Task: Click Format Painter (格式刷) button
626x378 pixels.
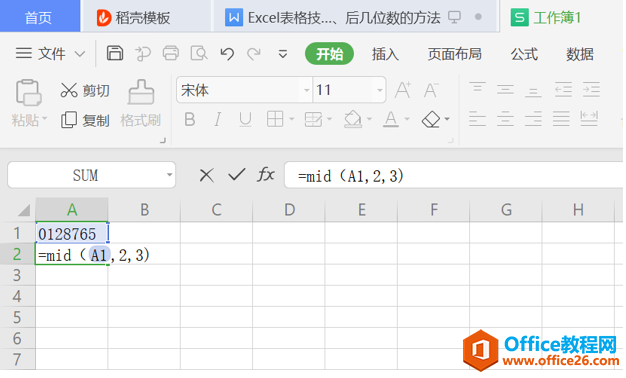Action: (141, 103)
